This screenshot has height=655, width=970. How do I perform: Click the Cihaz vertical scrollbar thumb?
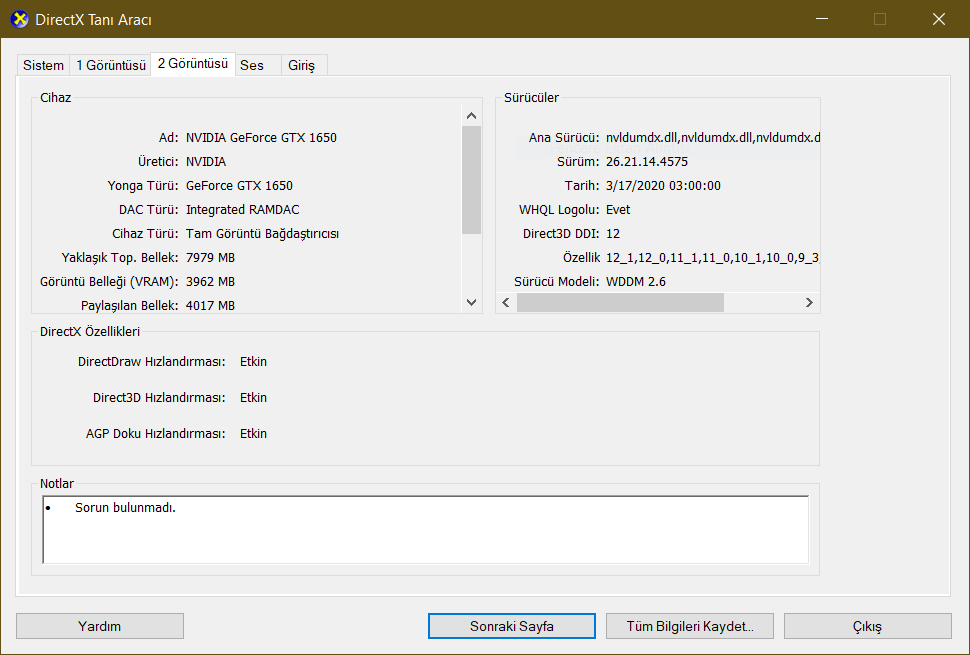coord(471,180)
